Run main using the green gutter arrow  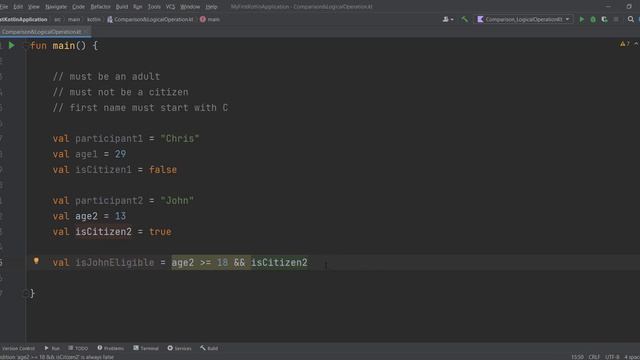tap(12, 45)
